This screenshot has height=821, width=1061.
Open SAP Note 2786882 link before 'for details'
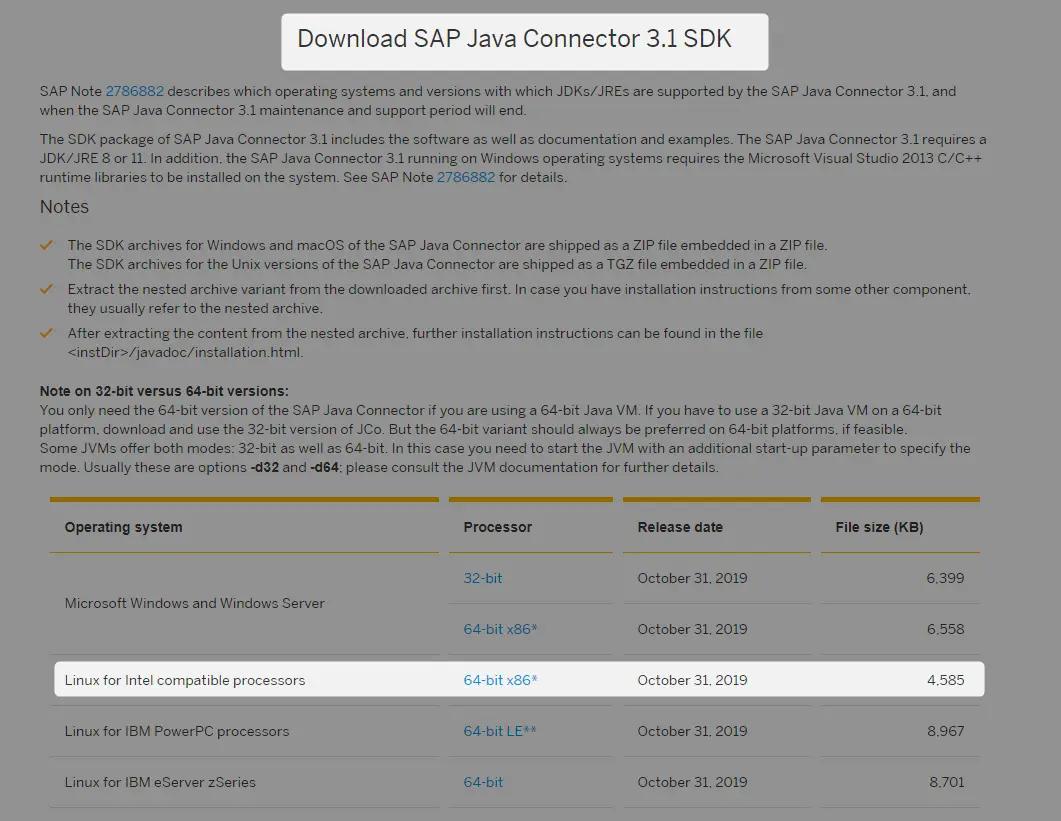(x=466, y=177)
